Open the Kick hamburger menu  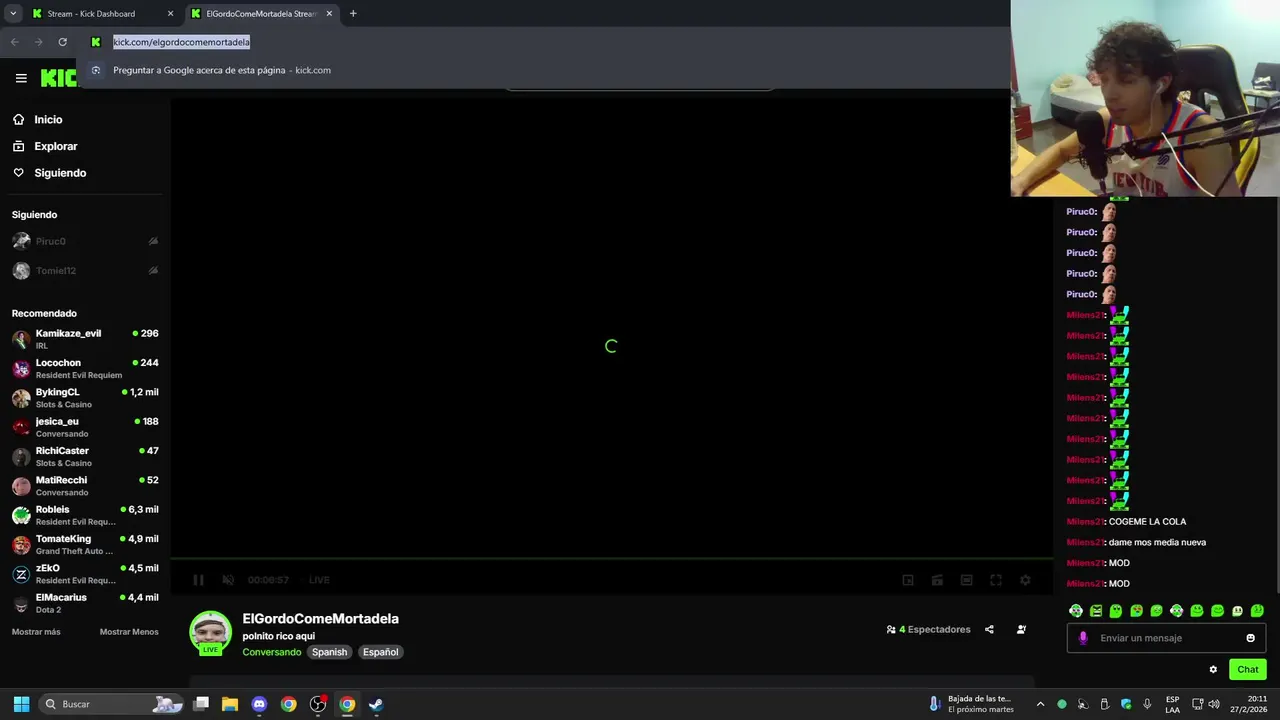[x=21, y=78]
